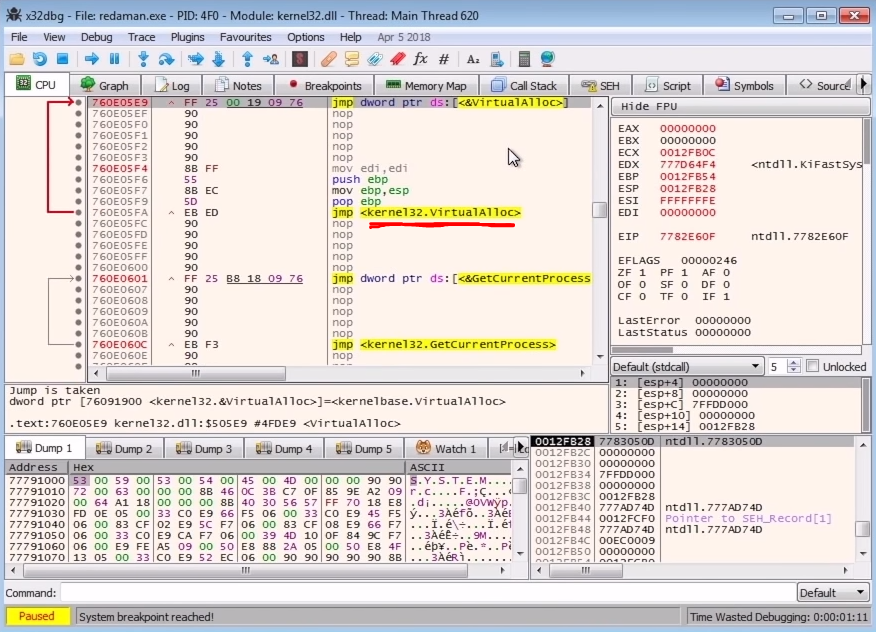Image resolution: width=876 pixels, height=632 pixels.
Task: Click the disassembly horizontal scrollbar thumb
Action: click(x=196, y=373)
